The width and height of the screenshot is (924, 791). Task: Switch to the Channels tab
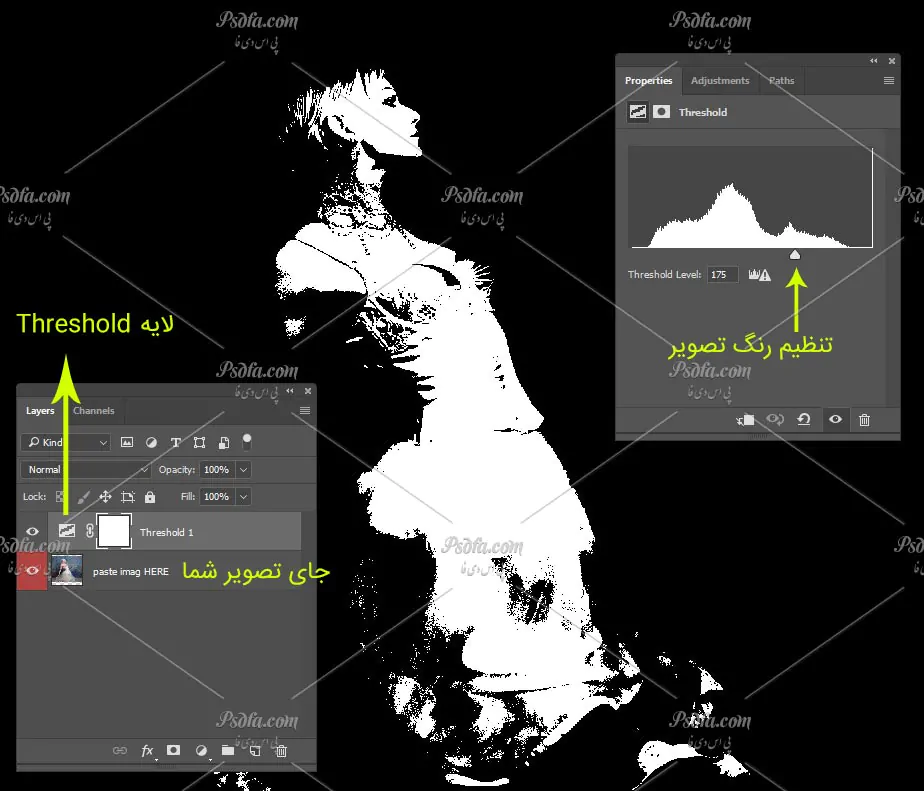(x=94, y=411)
